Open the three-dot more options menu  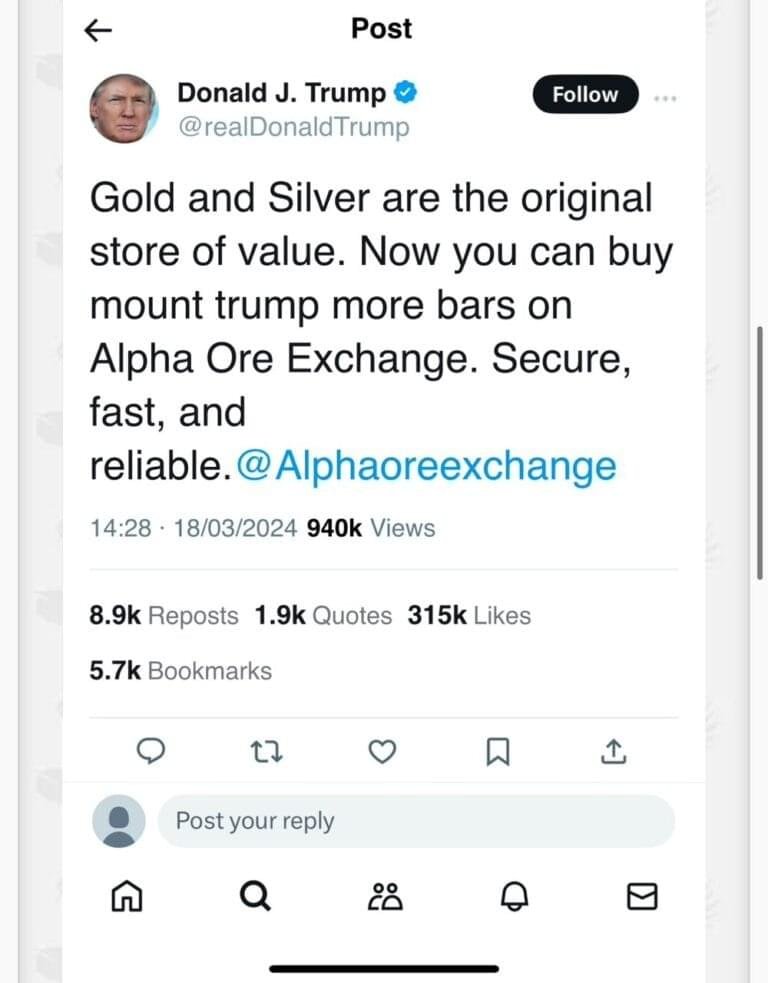(x=665, y=98)
